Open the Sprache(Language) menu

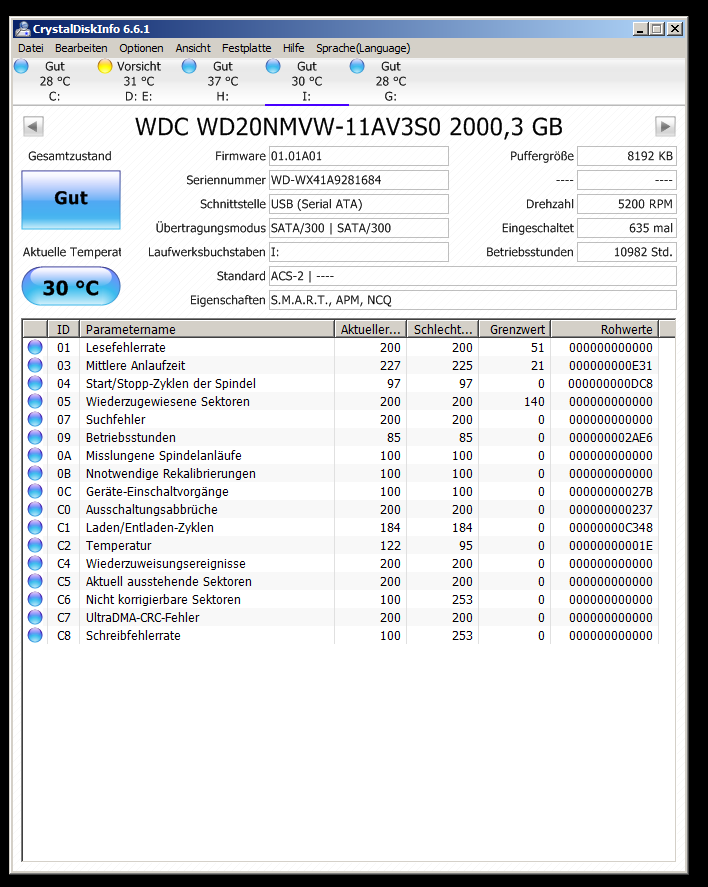[x=363, y=48]
